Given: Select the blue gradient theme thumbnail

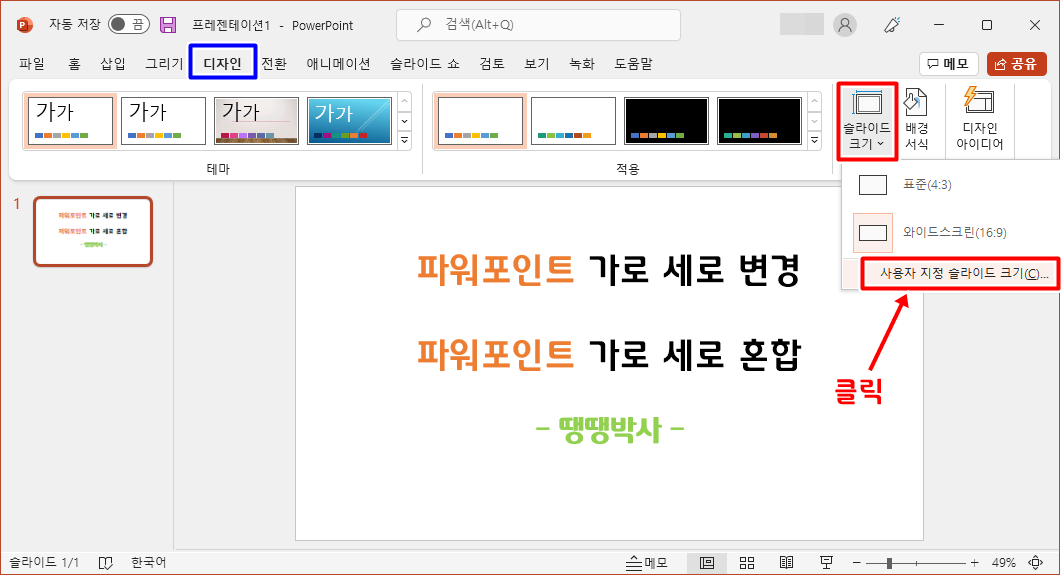Looking at the screenshot, I should (349, 121).
